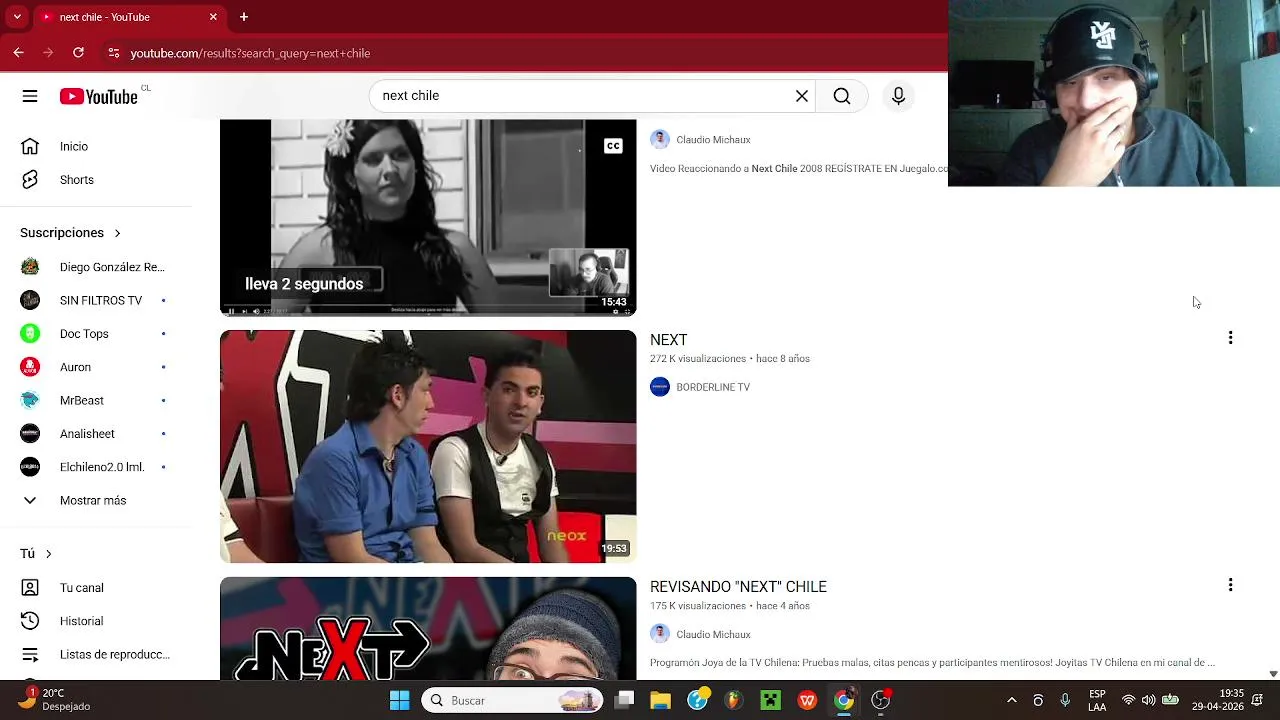Select the MrBeast channel avatar
The image size is (1280, 720).
[30, 400]
